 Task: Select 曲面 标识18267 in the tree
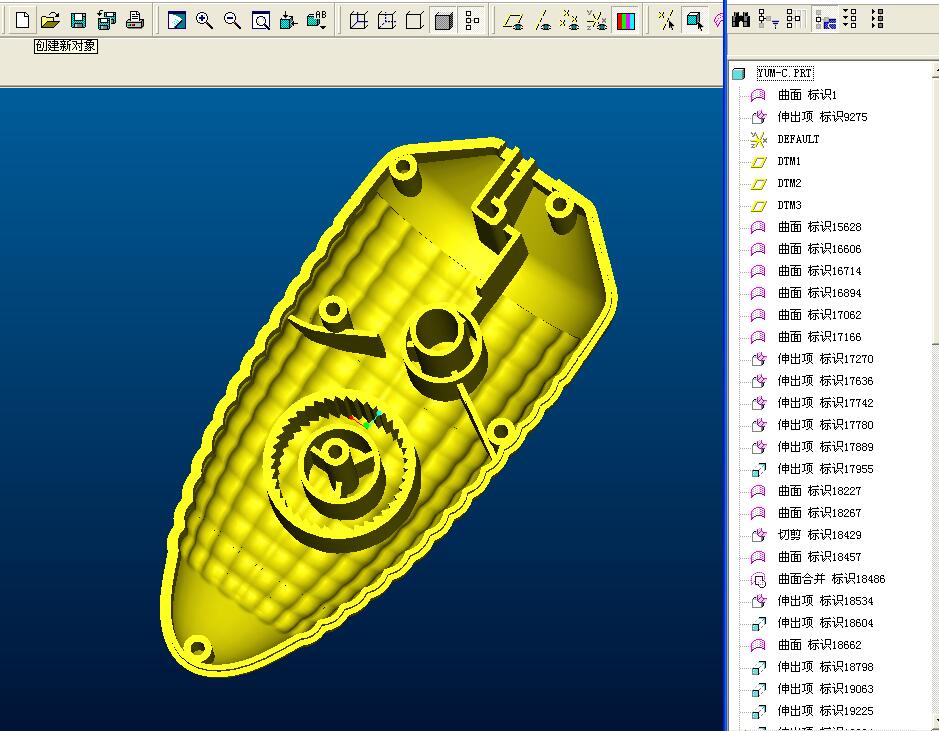coord(819,513)
